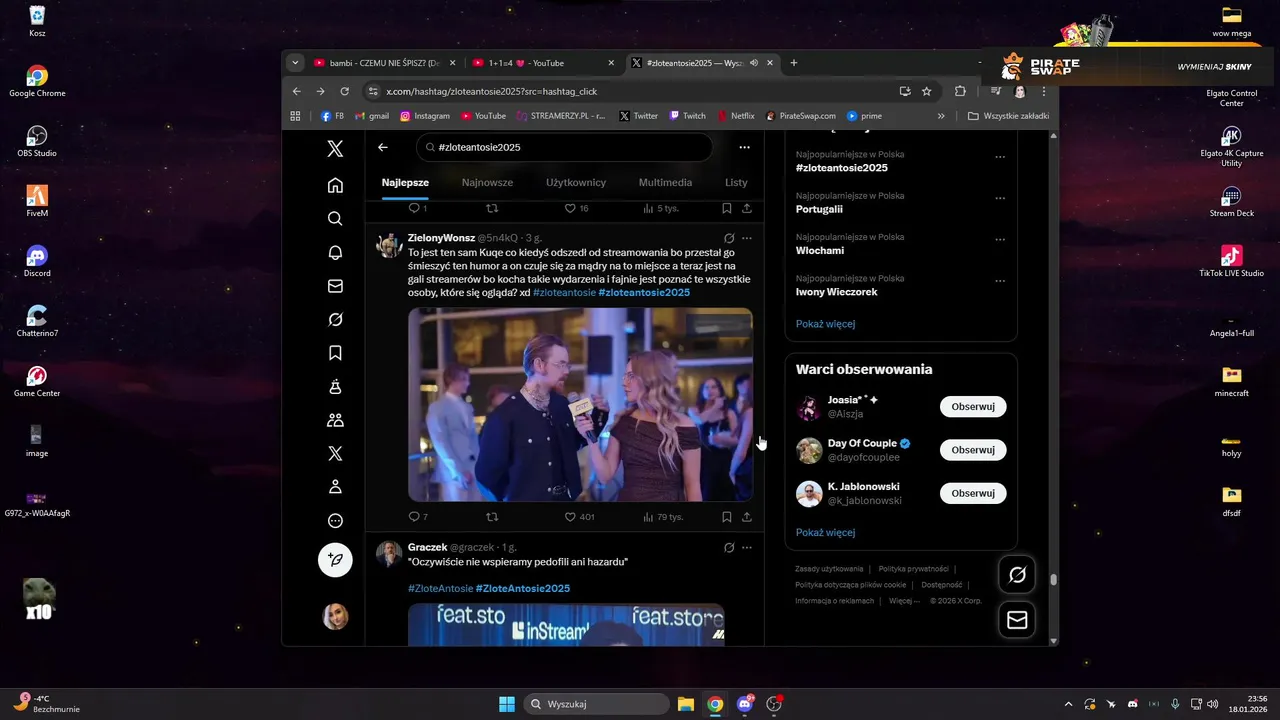Open search options three-dot menu
1280x720 pixels.
pyautogui.click(x=744, y=147)
